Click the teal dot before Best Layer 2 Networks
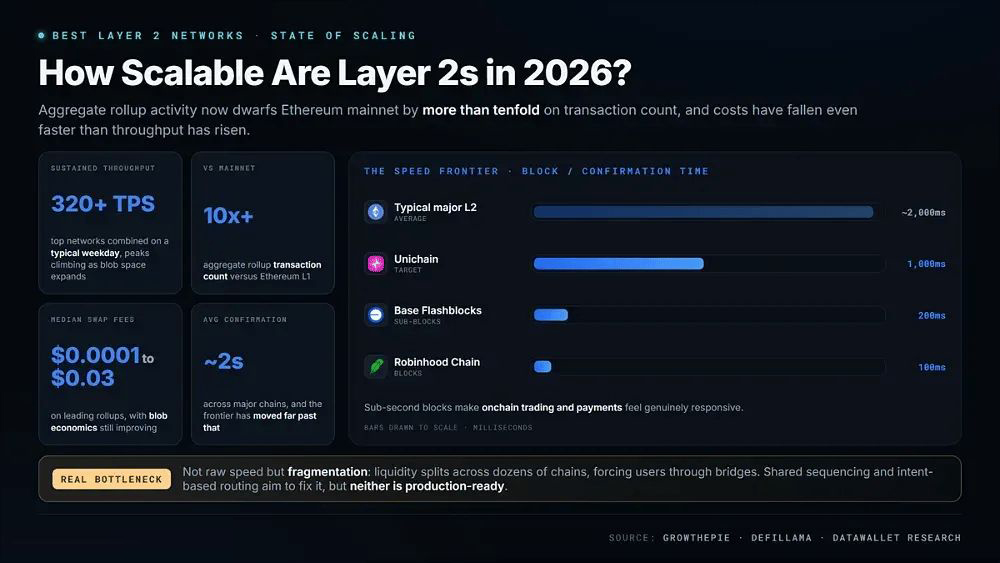Image resolution: width=1000 pixels, height=563 pixels. coord(41,36)
